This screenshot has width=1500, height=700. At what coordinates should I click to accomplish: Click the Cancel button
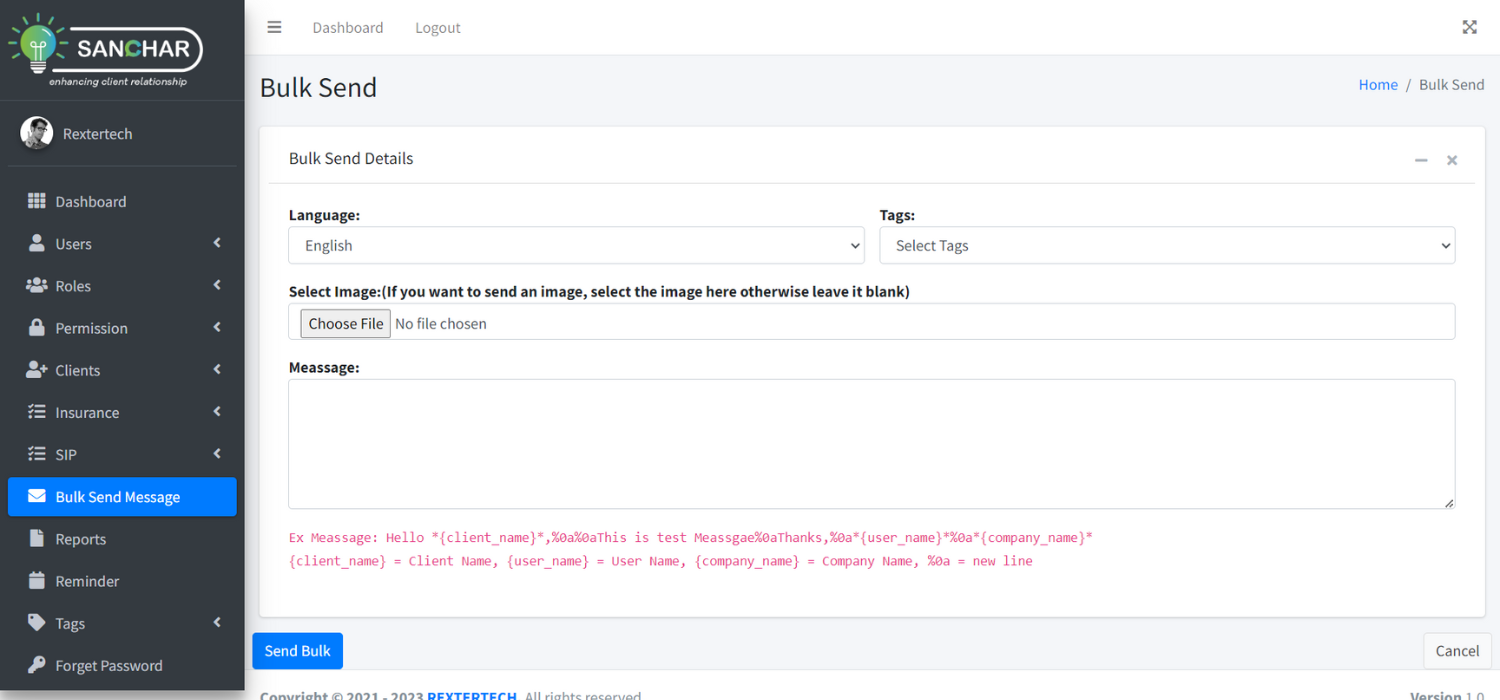coord(1456,651)
